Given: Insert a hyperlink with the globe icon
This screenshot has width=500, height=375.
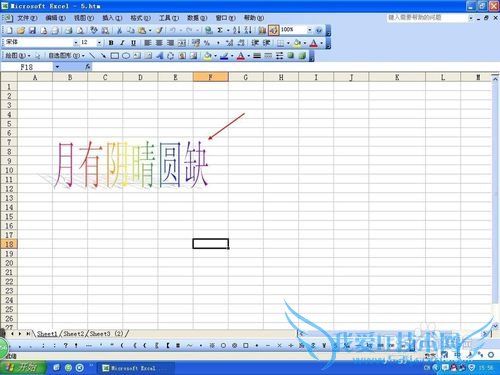Looking at the screenshot, I should click(x=209, y=30).
